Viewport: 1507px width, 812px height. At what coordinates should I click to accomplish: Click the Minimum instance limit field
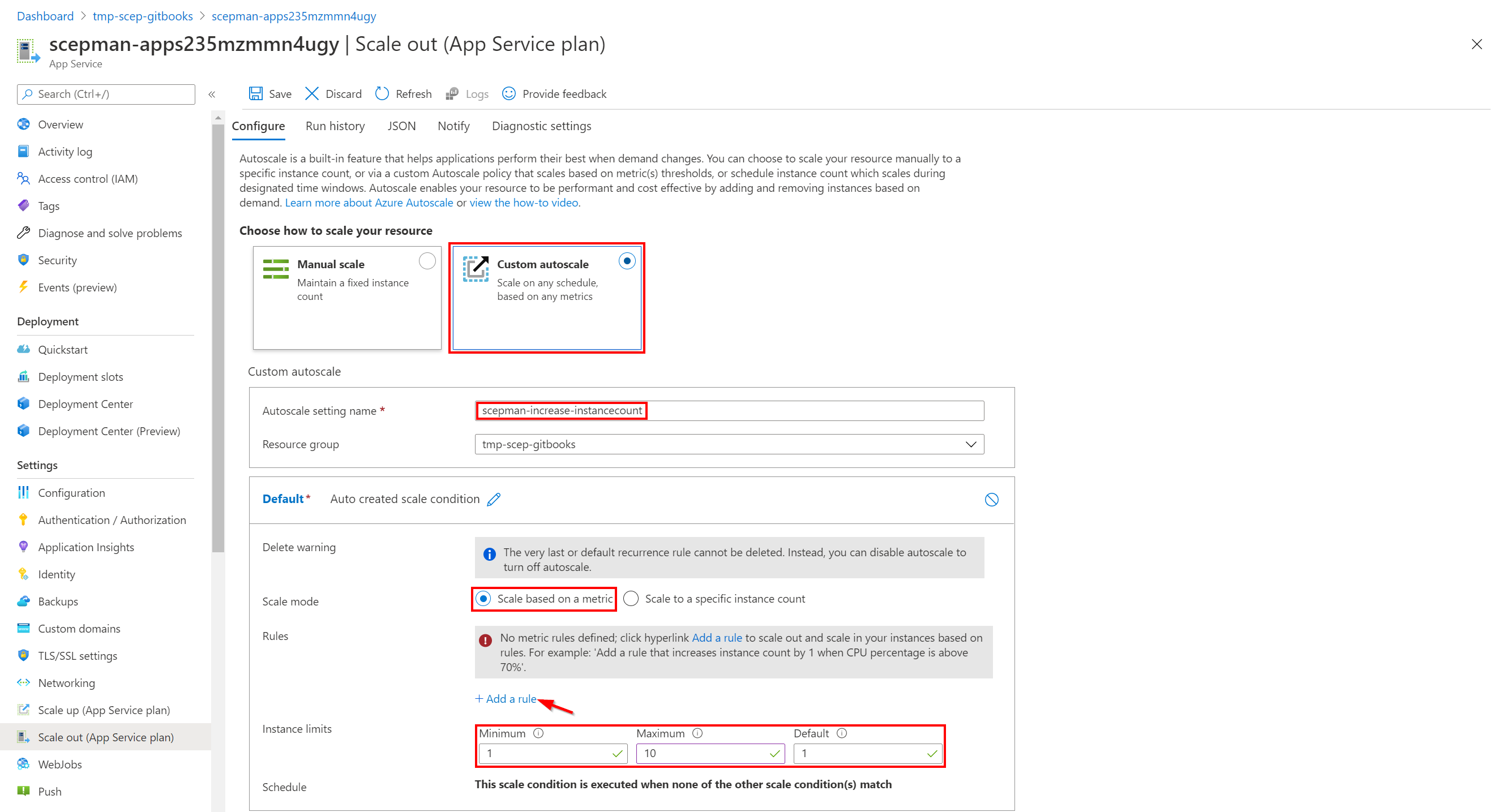click(553, 754)
